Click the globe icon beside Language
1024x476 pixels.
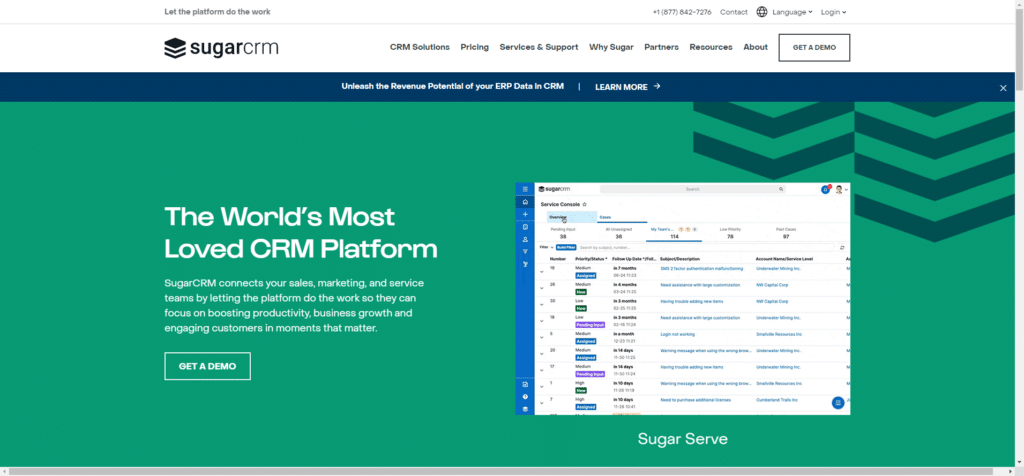(761, 12)
